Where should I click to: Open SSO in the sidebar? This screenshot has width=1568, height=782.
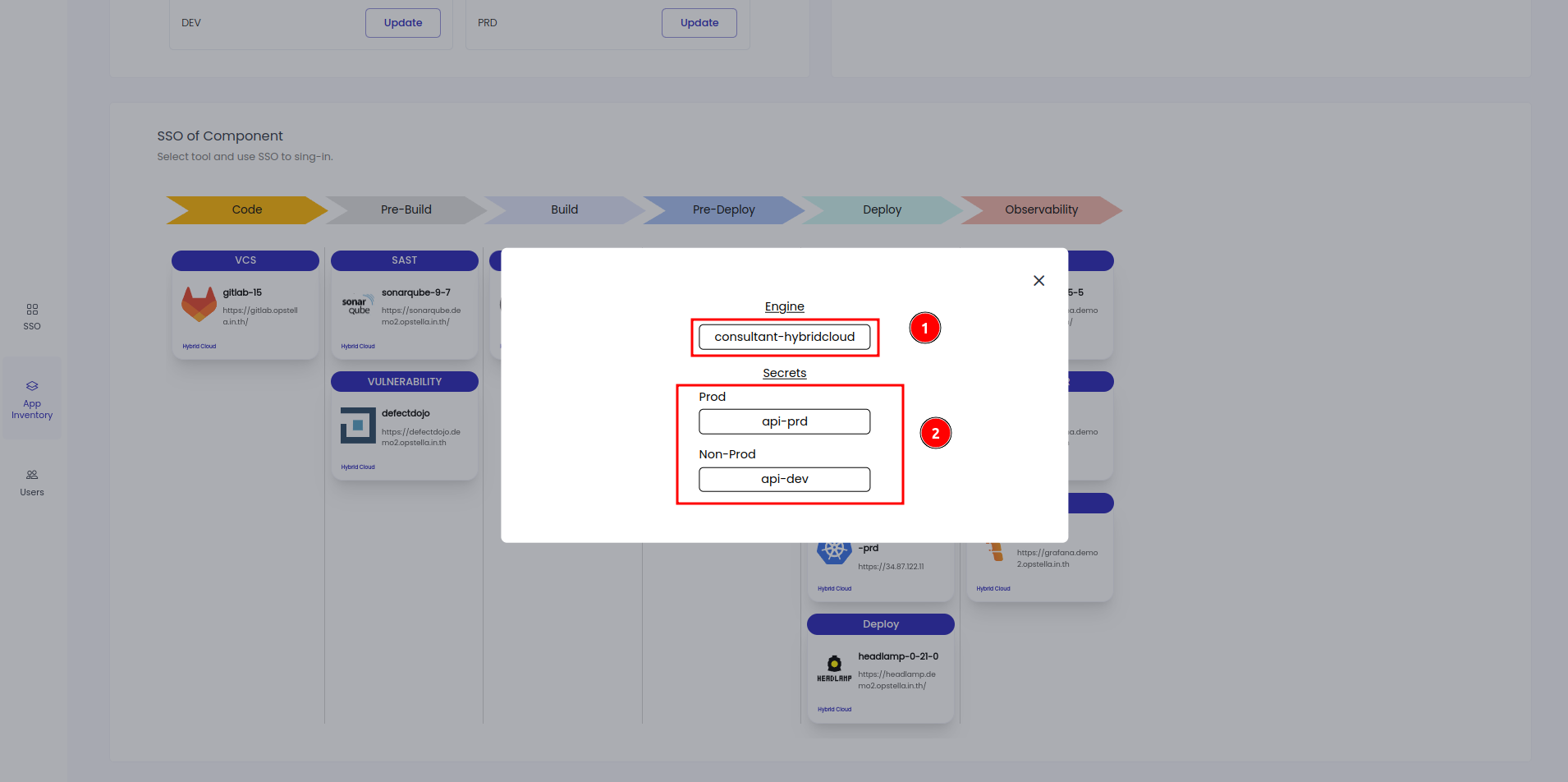click(x=32, y=317)
